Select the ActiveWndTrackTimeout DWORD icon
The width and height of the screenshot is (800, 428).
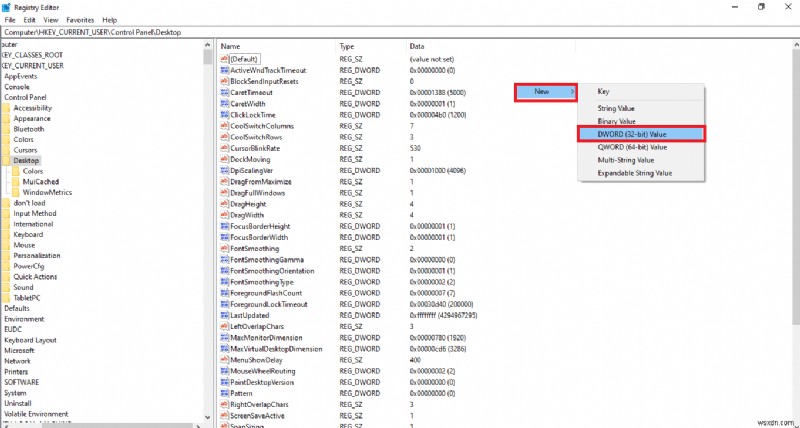tap(224, 70)
